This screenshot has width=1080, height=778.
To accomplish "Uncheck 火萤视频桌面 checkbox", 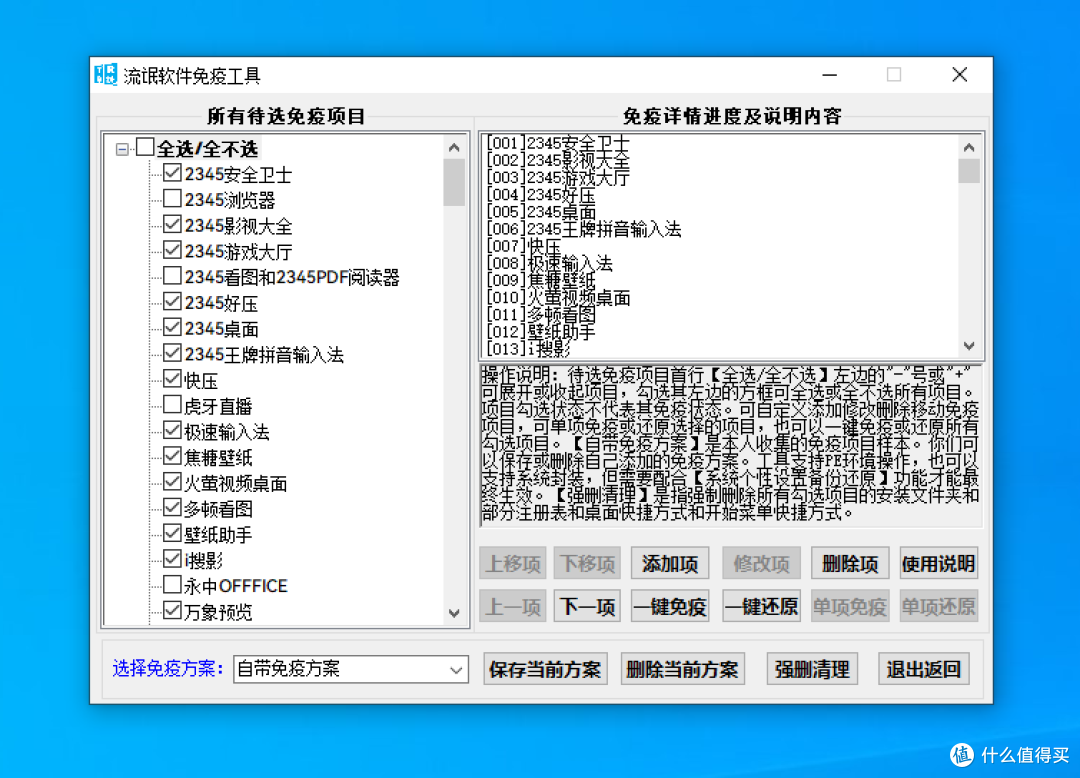I will coord(172,482).
